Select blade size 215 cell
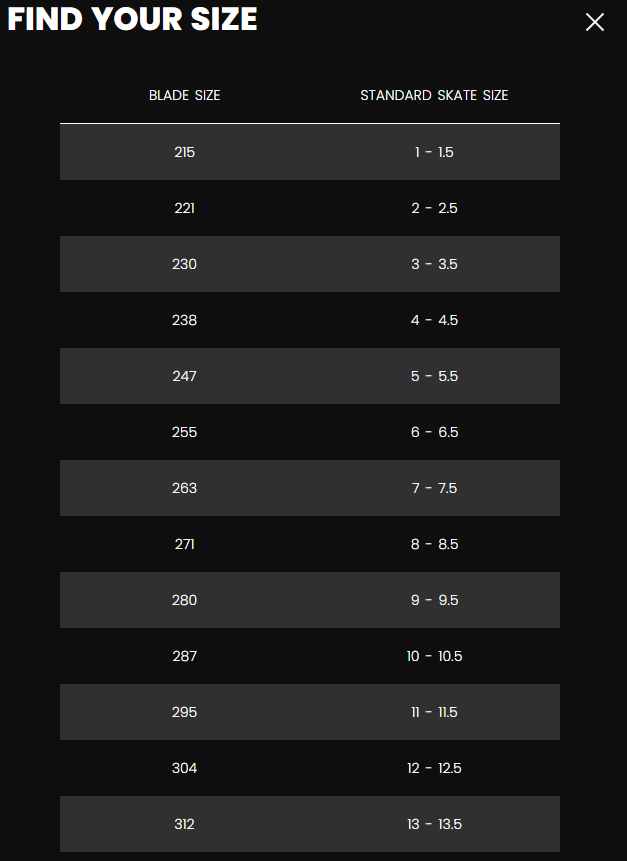627x861 pixels. point(185,152)
